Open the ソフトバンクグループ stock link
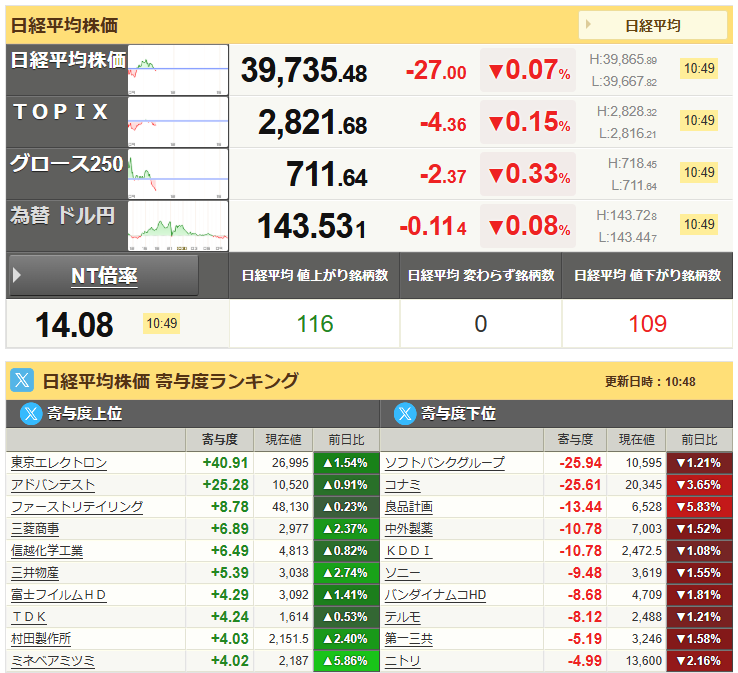Image resolution: width=738 pixels, height=673 pixels. (445, 463)
